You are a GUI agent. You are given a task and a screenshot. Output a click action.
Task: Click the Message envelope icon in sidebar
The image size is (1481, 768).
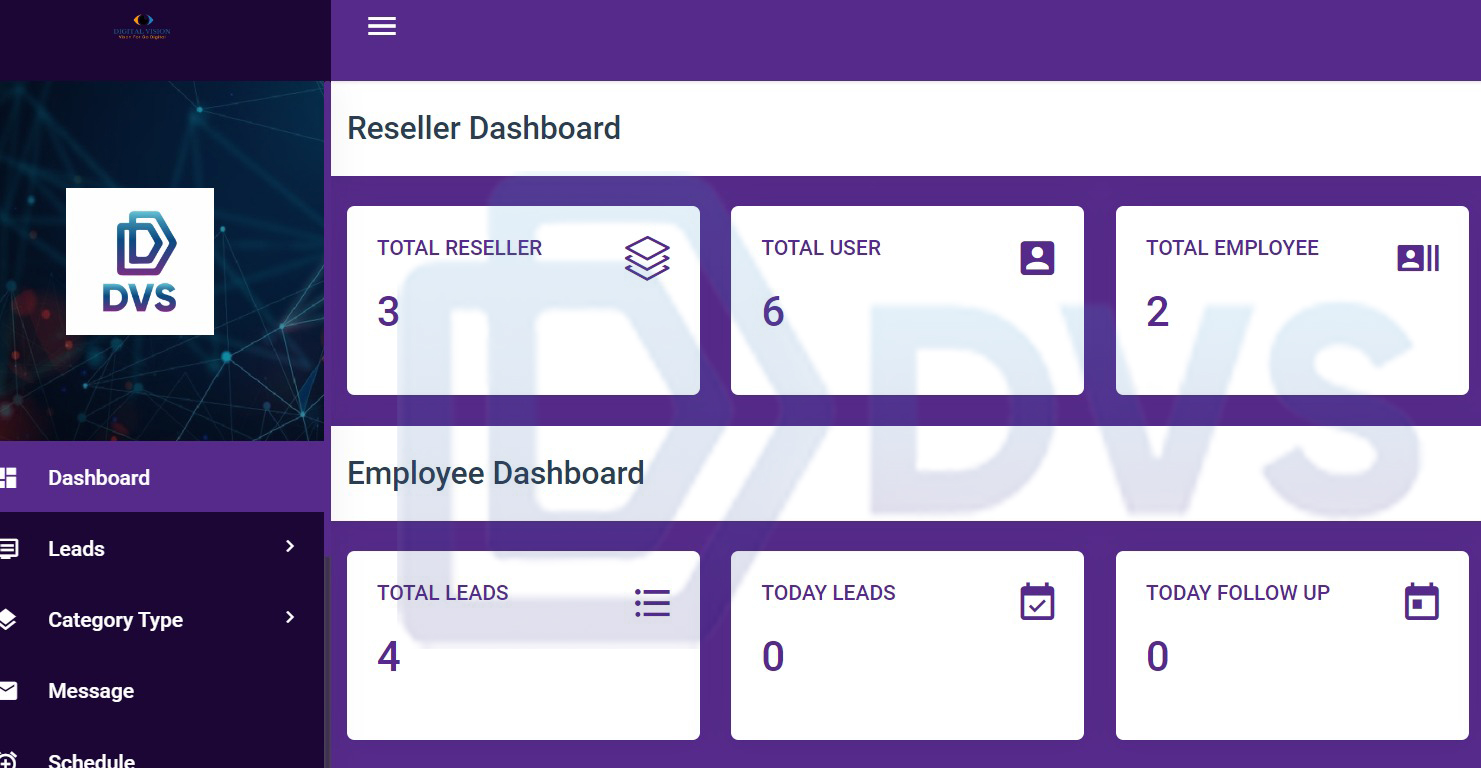click(8, 690)
